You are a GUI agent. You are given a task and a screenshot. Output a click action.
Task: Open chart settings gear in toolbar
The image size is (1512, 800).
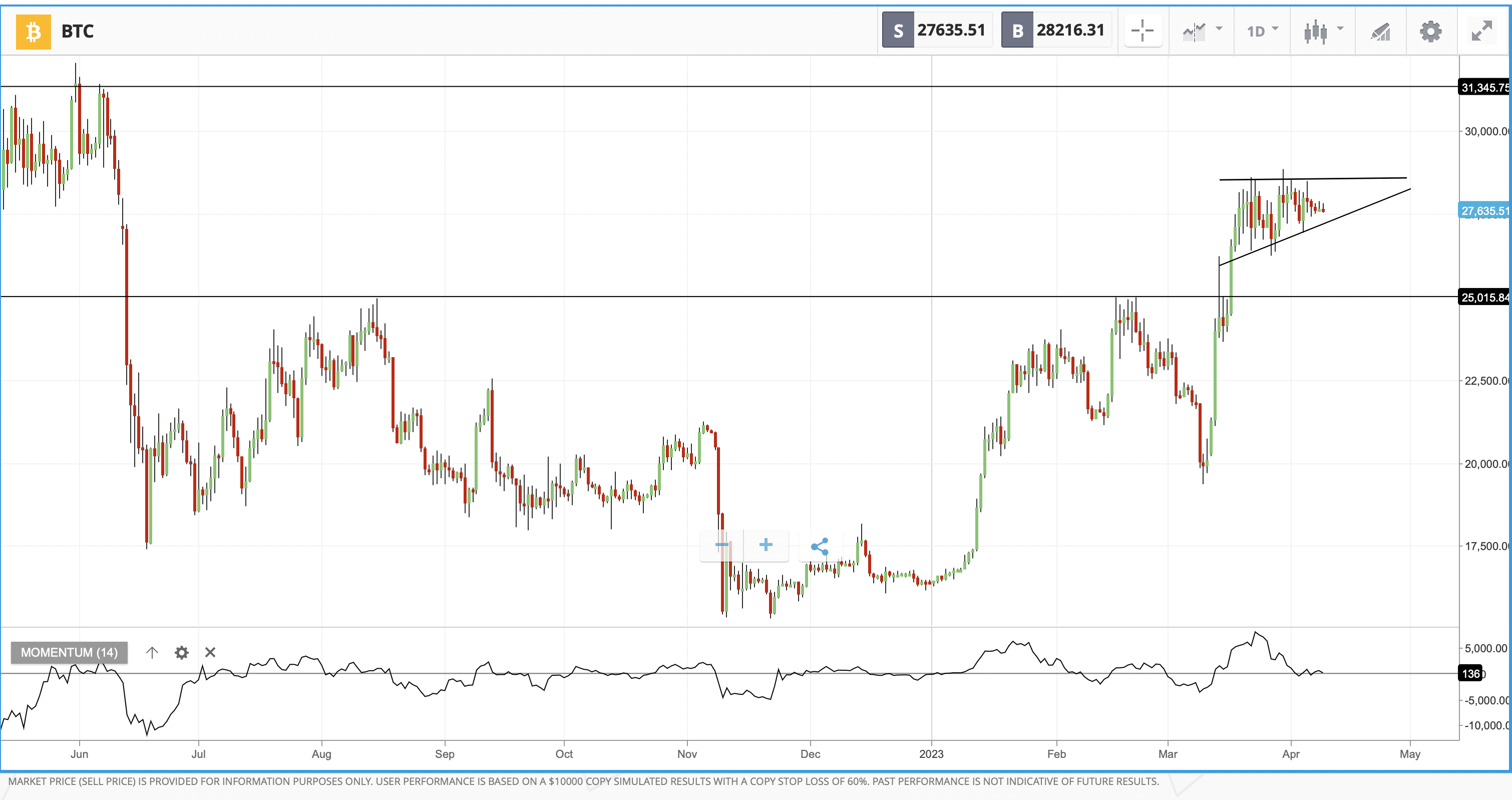pos(1430,31)
